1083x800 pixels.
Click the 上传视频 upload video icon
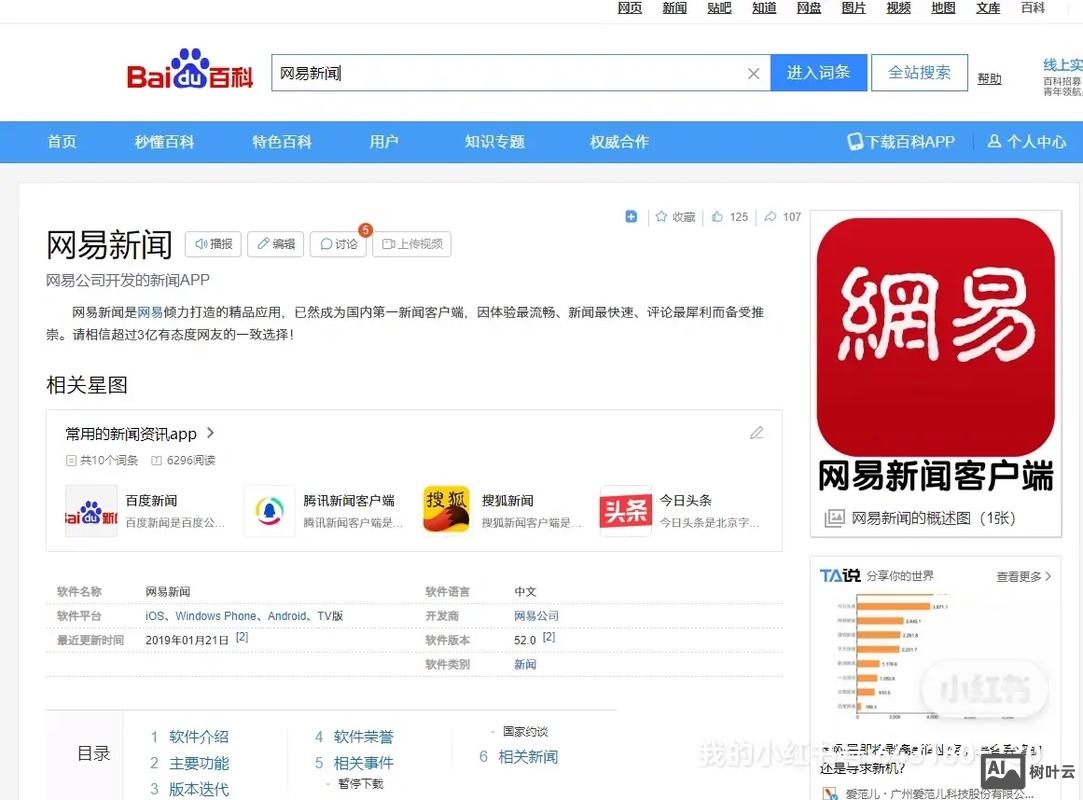point(389,244)
